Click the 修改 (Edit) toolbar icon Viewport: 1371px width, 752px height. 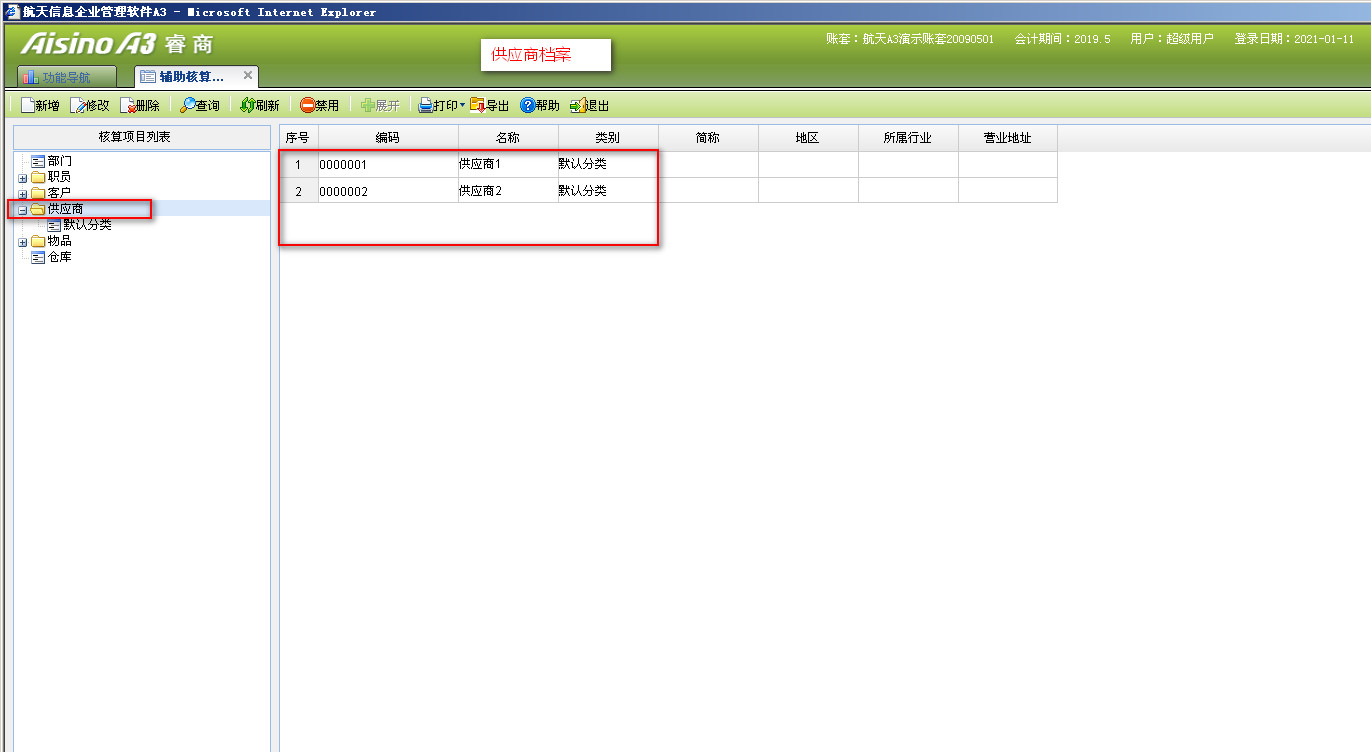(x=78, y=105)
